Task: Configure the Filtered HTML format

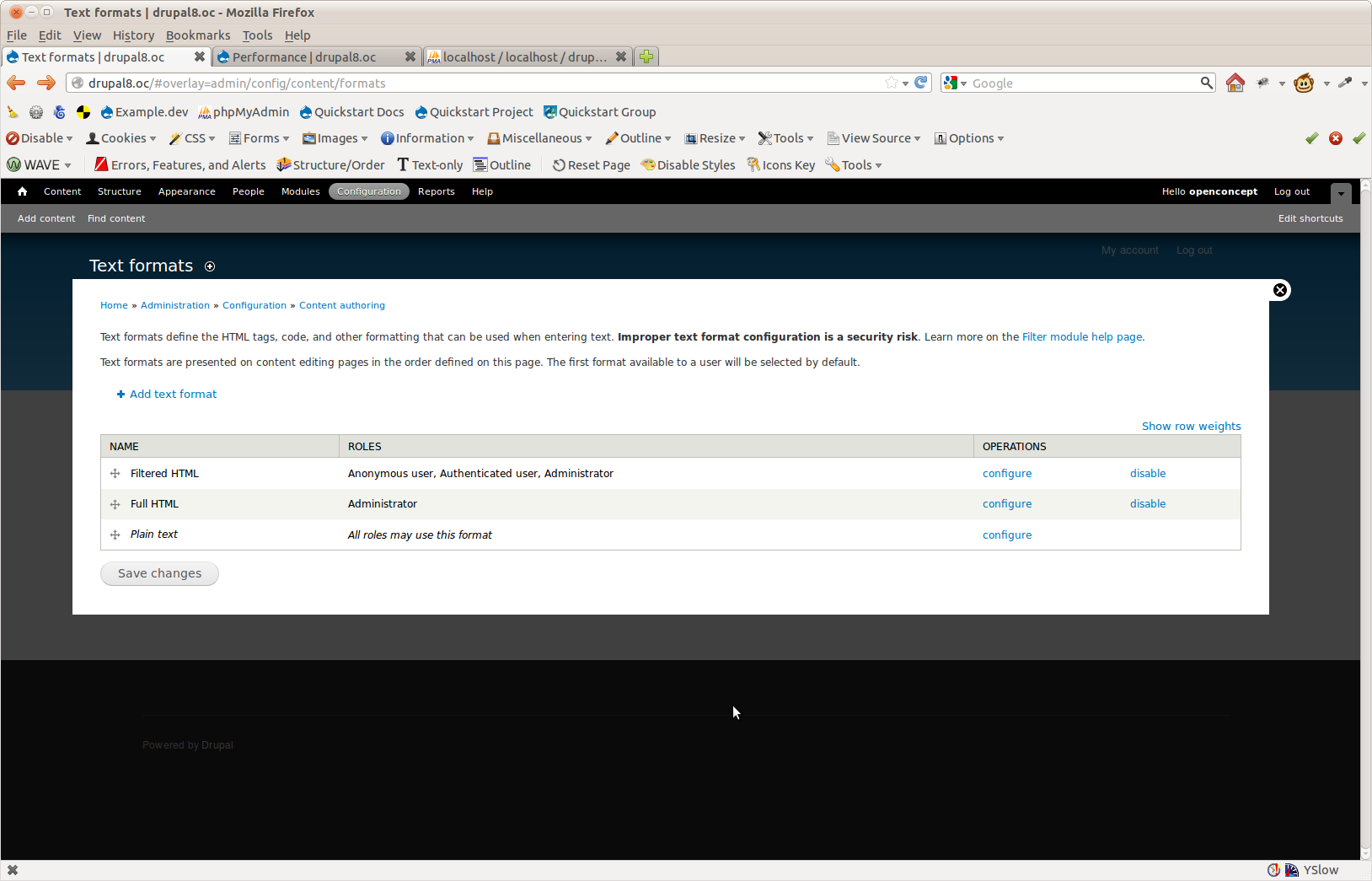Action: coord(1007,474)
